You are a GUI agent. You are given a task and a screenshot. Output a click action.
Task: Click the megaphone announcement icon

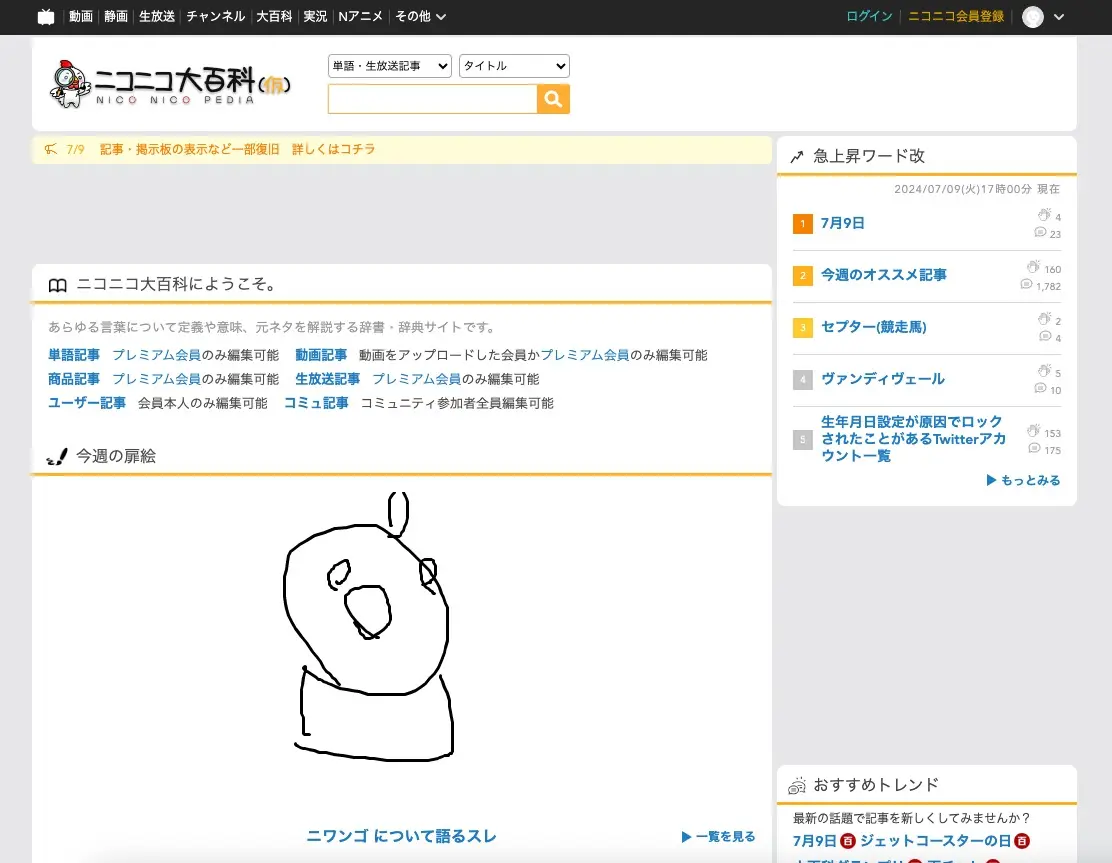click(51, 150)
